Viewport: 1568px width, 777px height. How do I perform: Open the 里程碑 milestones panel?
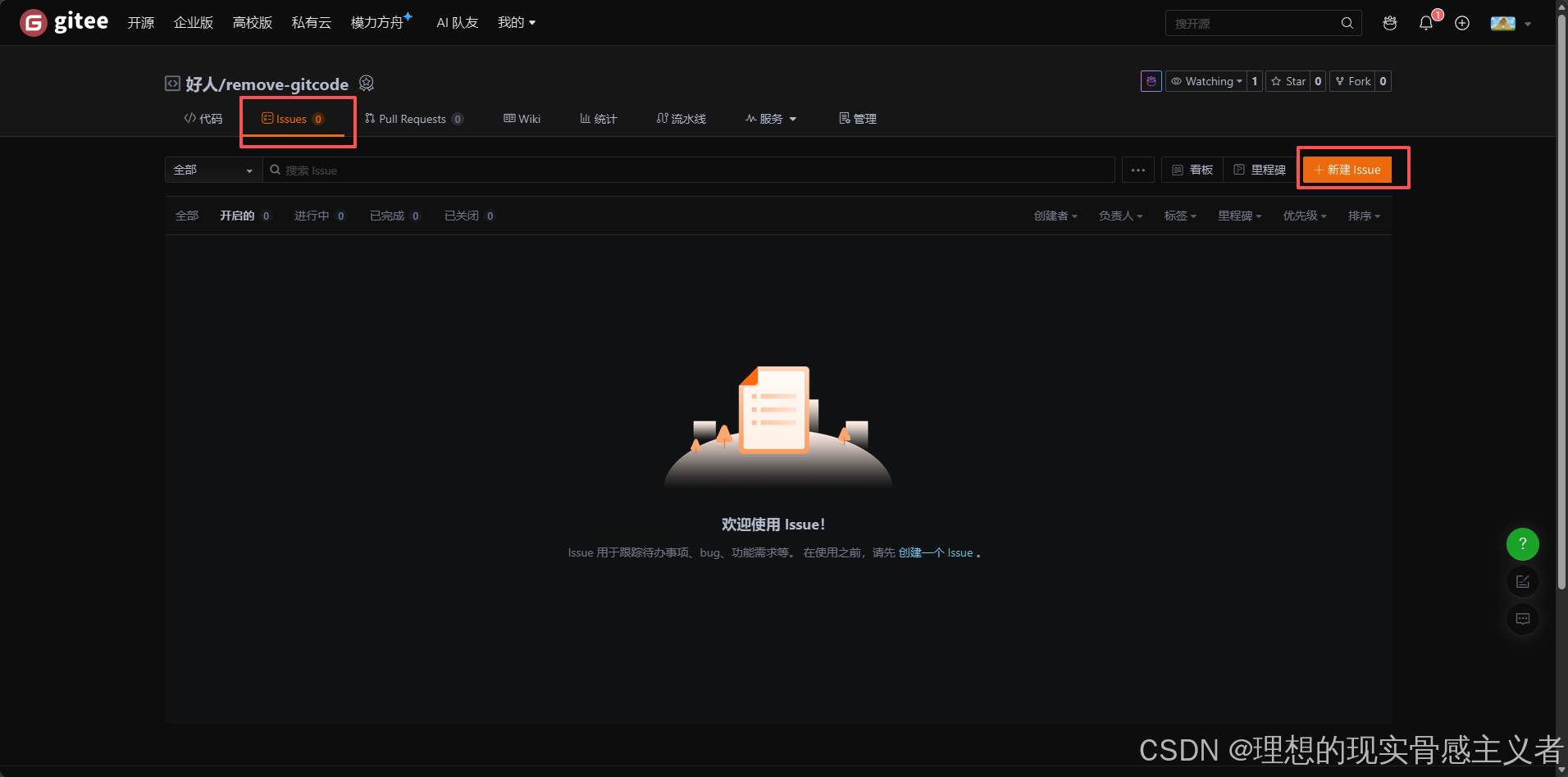pyautogui.click(x=1259, y=170)
